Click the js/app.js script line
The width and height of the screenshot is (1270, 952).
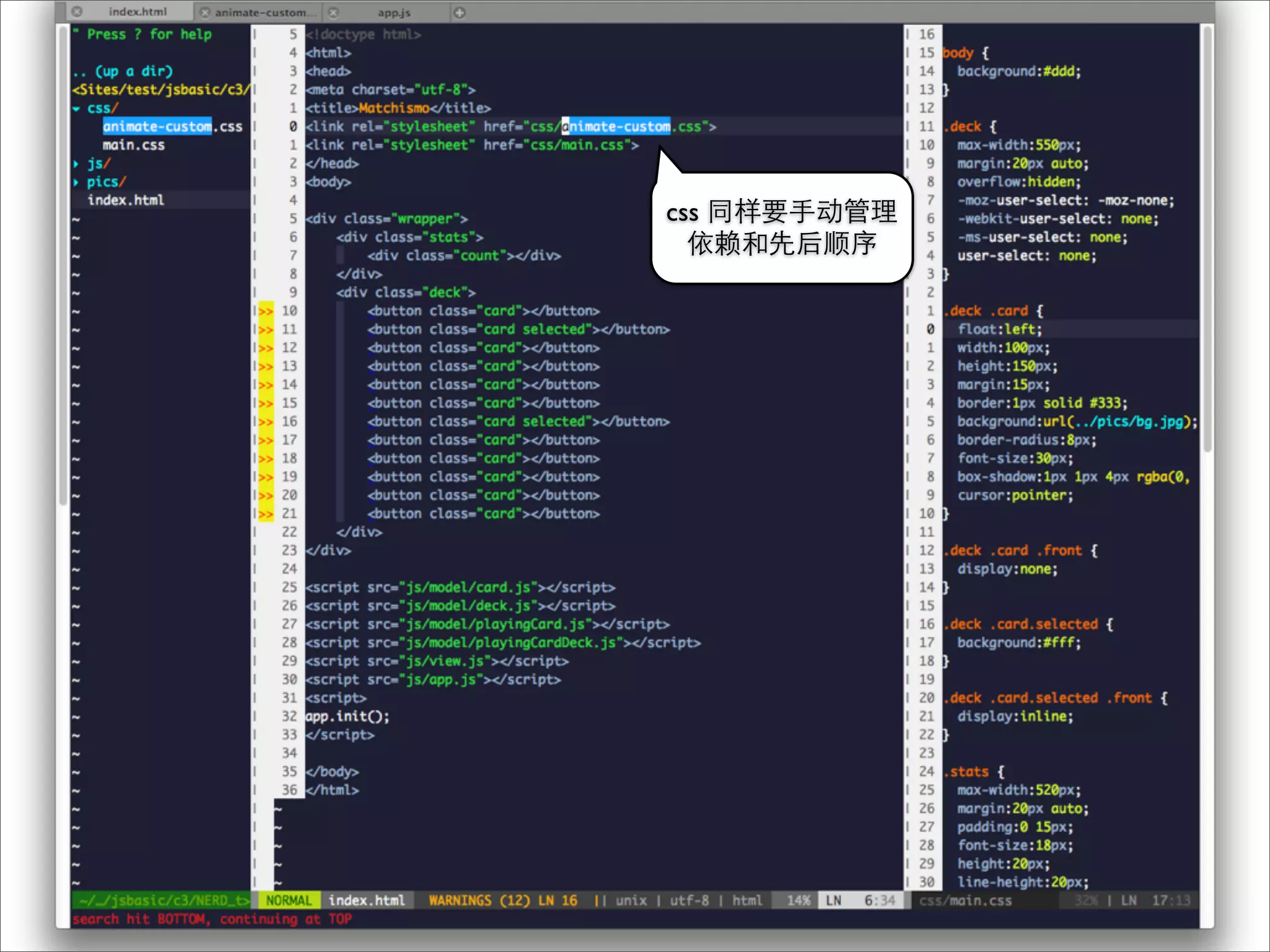pyautogui.click(x=432, y=680)
